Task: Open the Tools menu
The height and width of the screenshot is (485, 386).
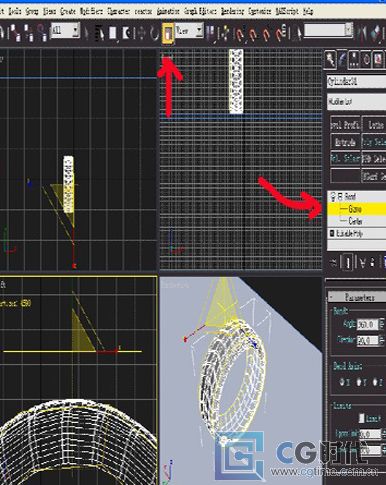Action: click(15, 12)
